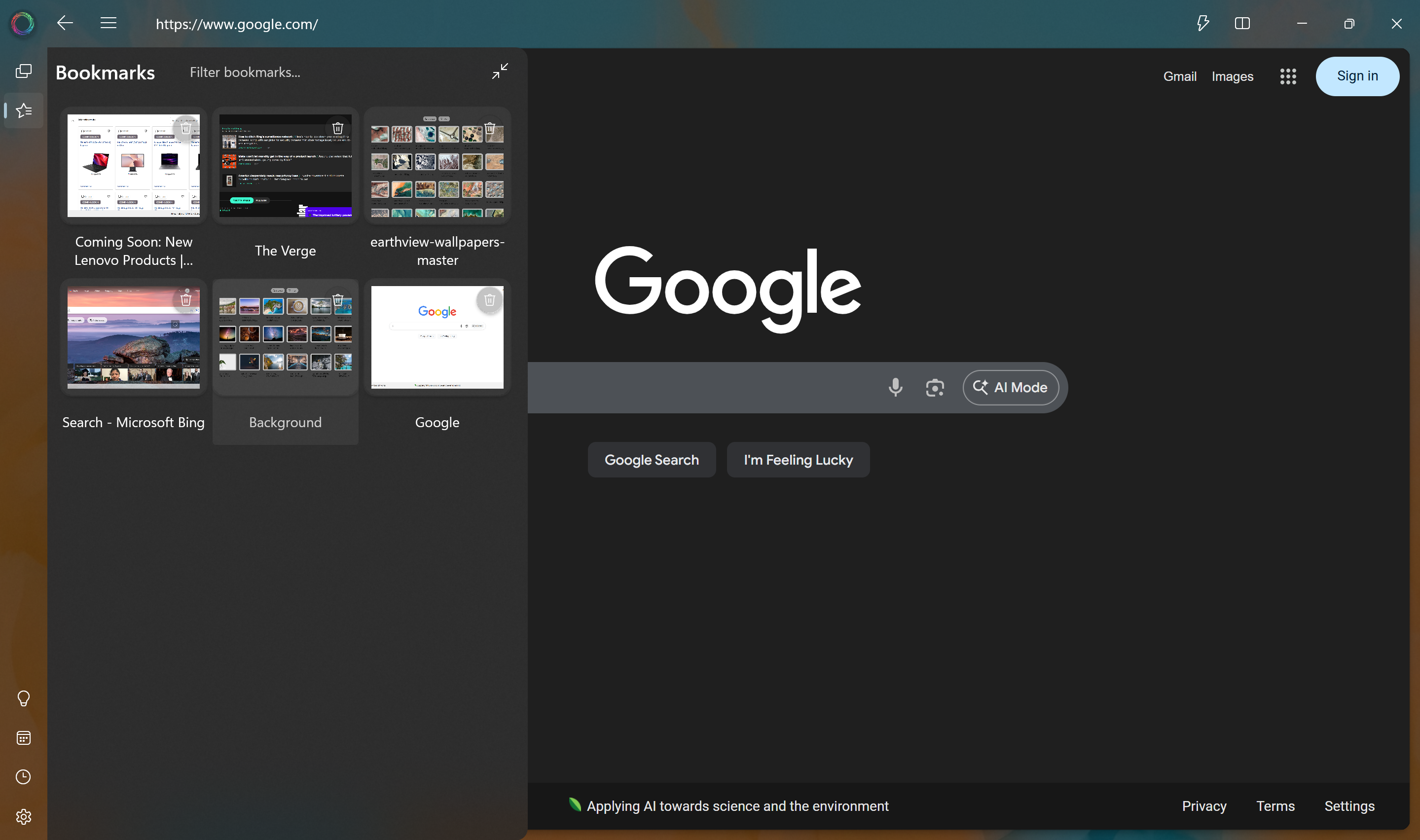Click the Google search input field

[x=702, y=388]
